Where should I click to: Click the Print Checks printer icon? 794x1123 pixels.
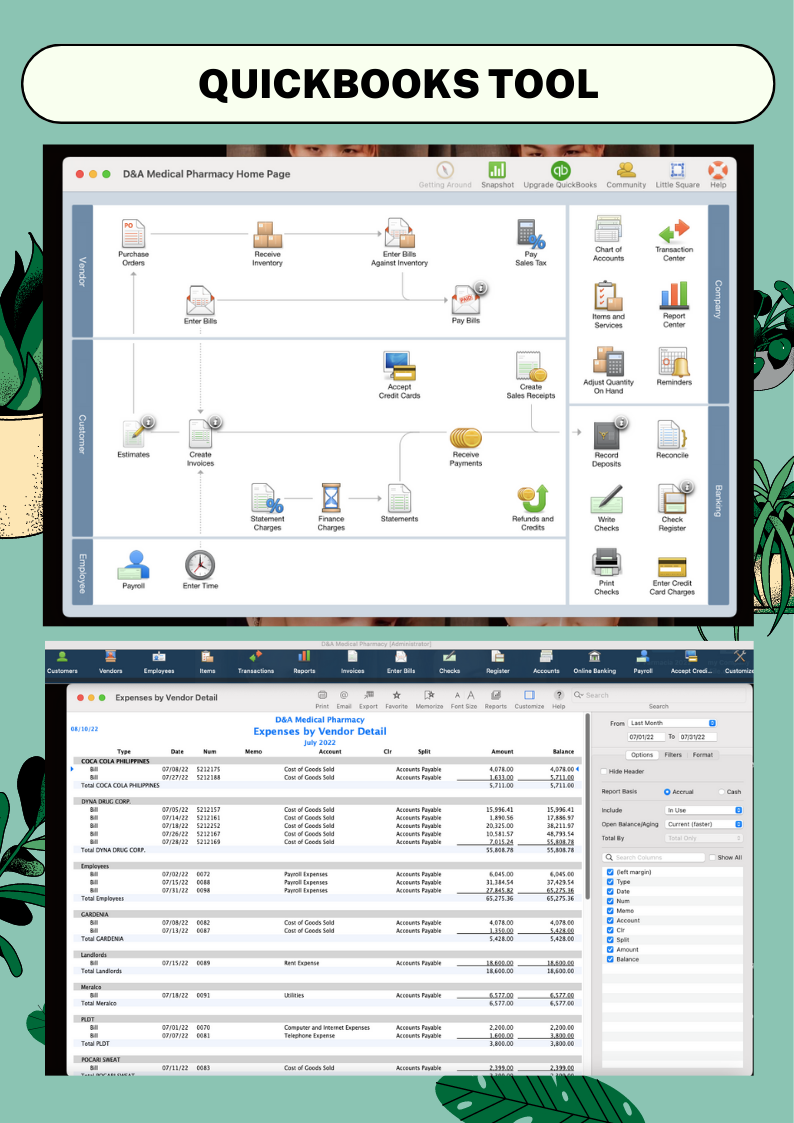606,563
